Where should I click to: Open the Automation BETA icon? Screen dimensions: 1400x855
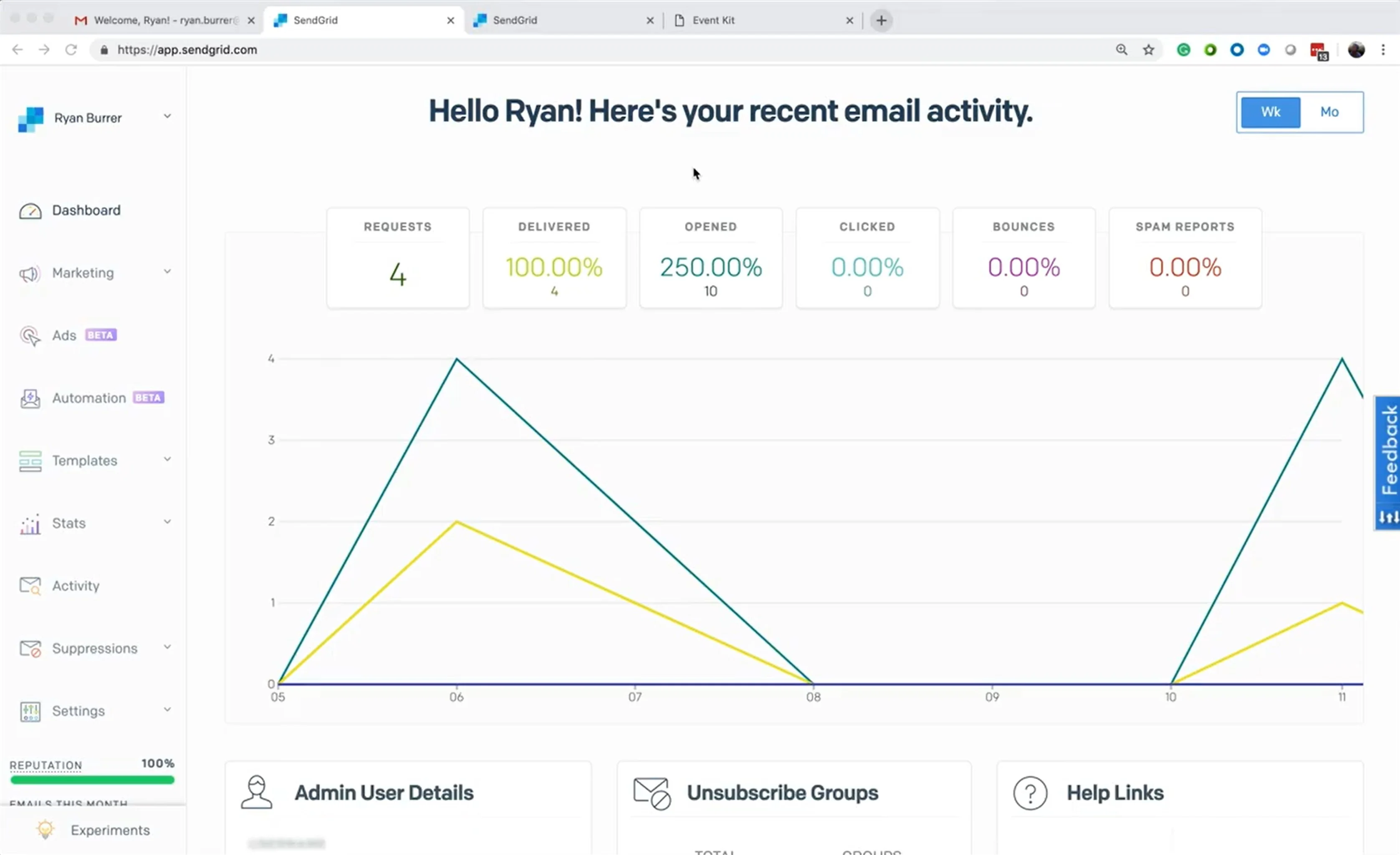(30, 397)
